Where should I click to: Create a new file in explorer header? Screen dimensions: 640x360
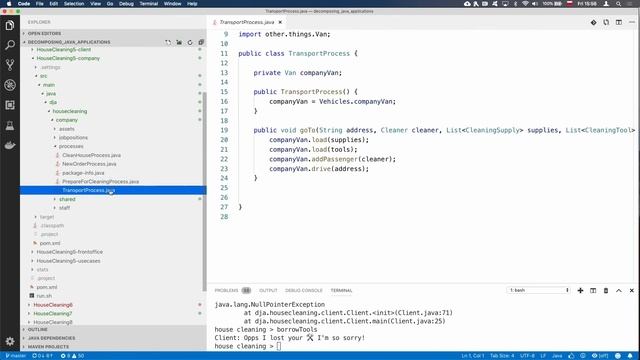168,42
